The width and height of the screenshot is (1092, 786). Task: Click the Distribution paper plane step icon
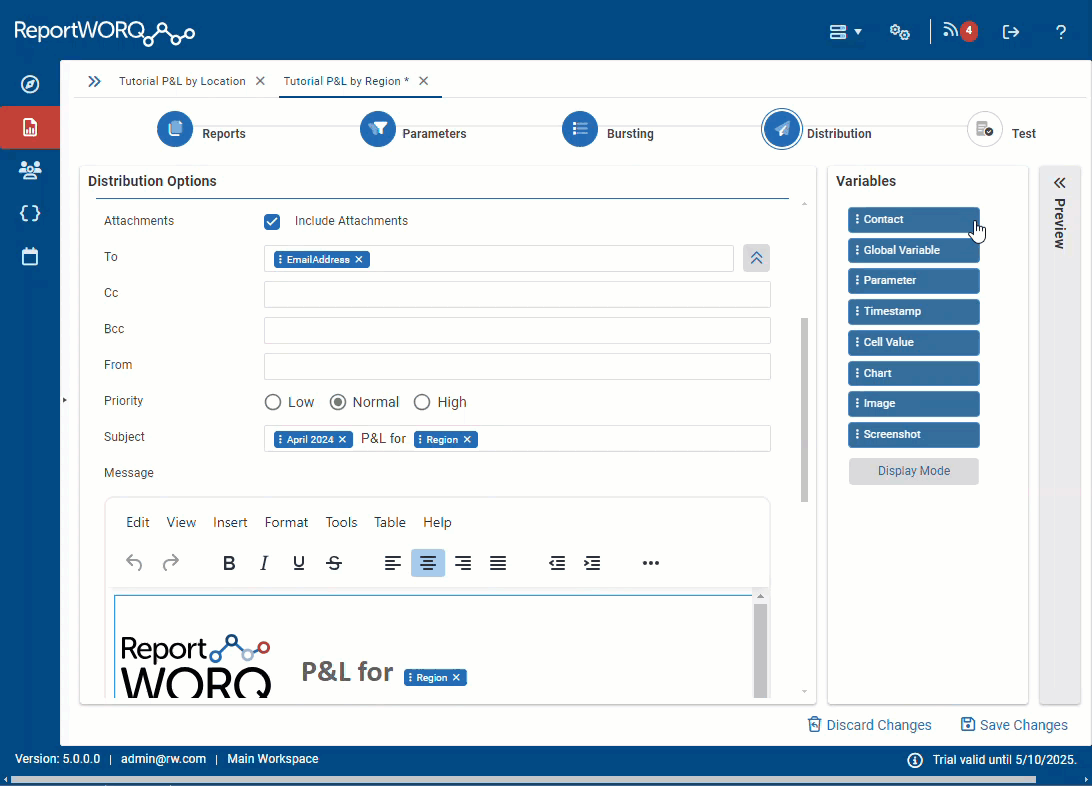(x=781, y=129)
